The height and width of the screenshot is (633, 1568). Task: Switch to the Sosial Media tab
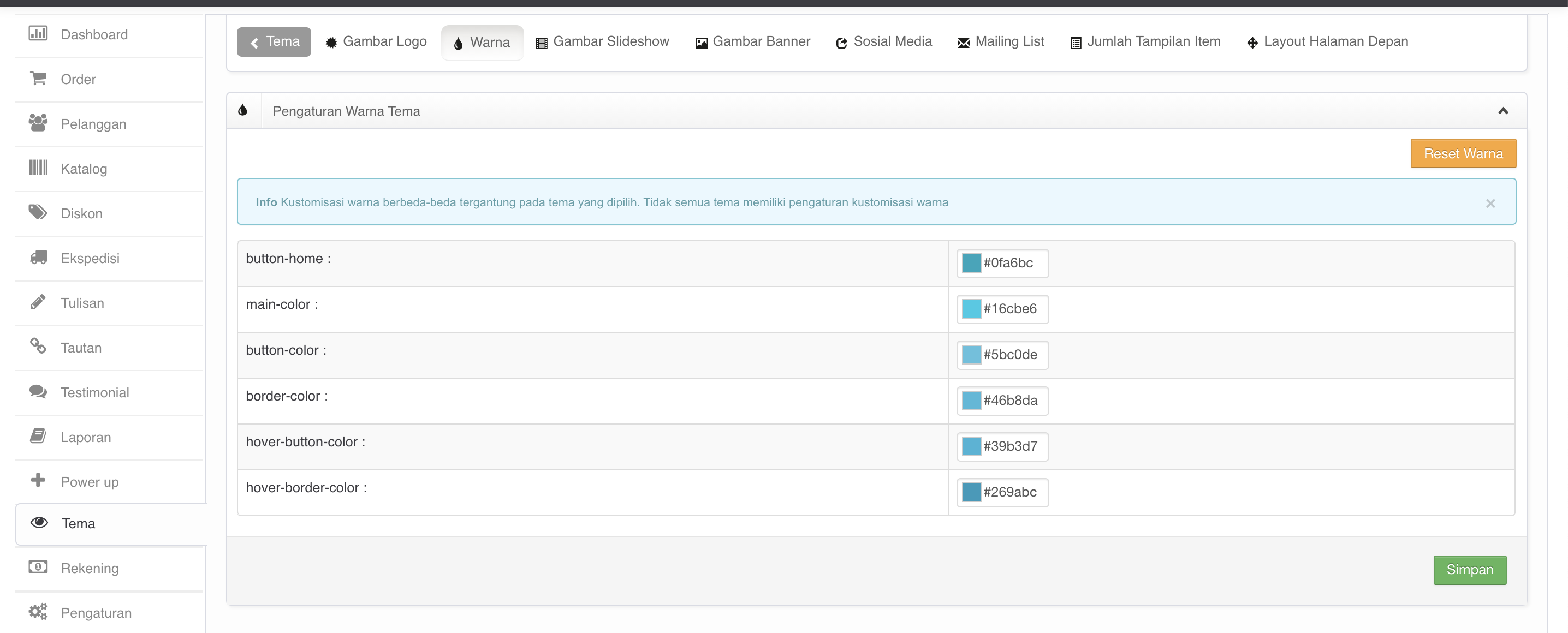click(x=884, y=41)
